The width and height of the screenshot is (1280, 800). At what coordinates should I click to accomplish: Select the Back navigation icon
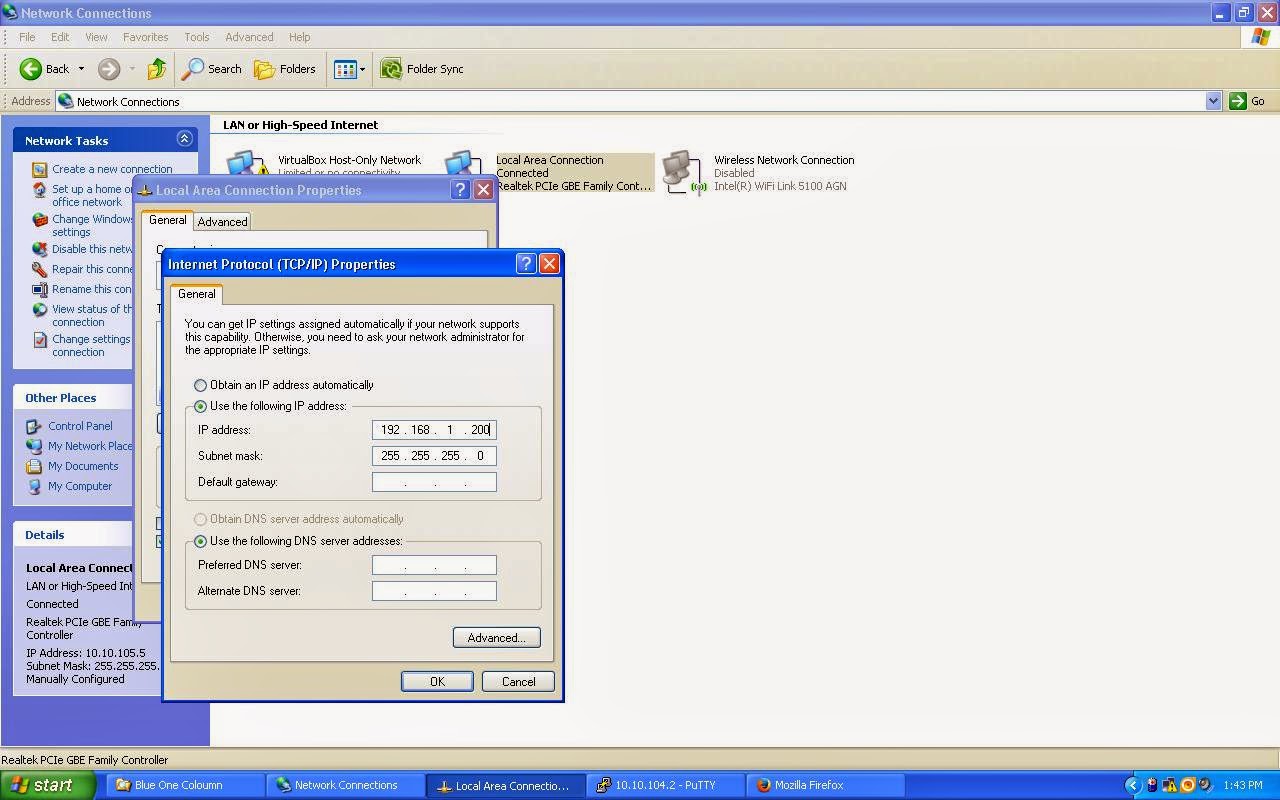(x=31, y=69)
